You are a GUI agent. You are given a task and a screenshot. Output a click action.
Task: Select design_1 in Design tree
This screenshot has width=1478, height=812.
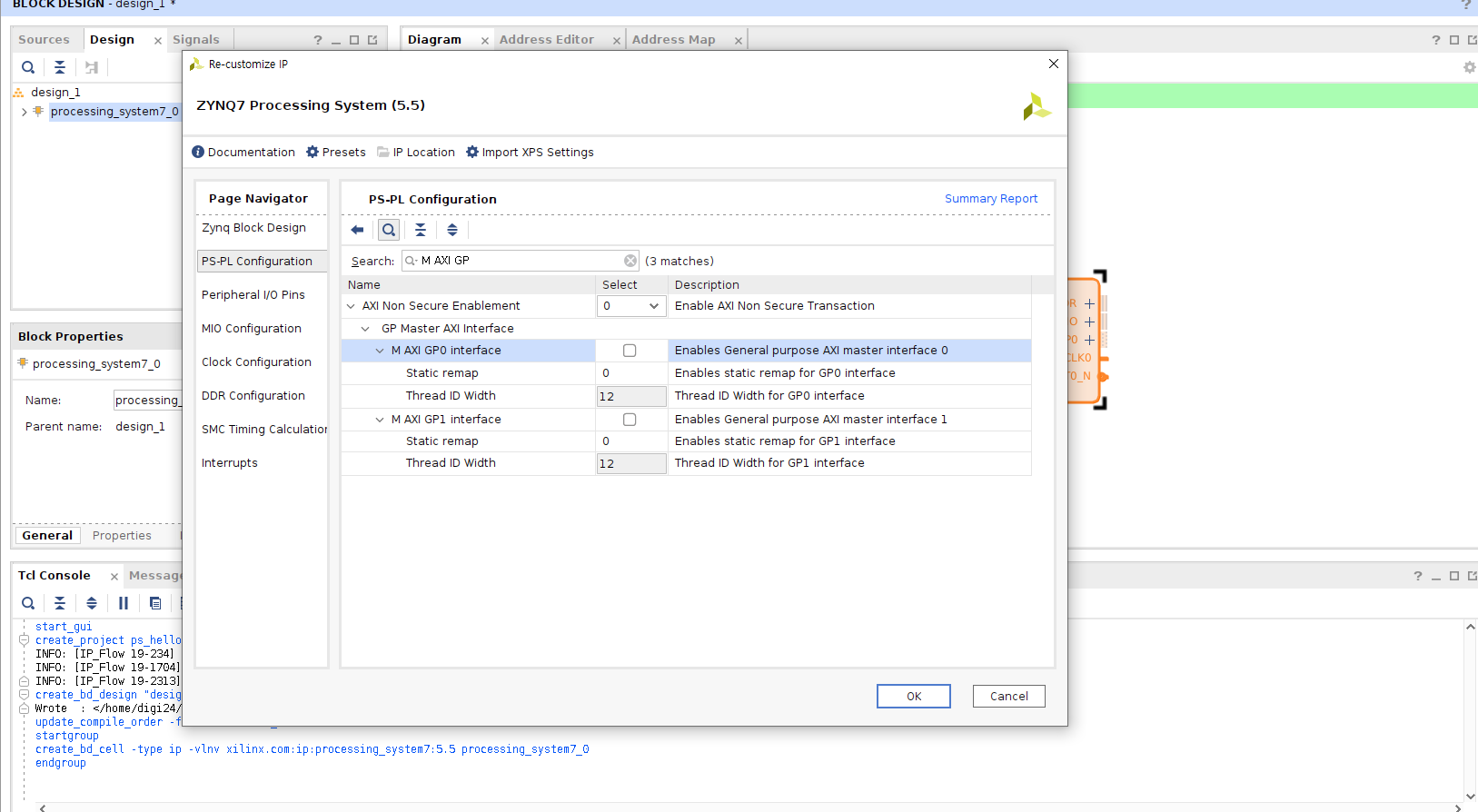55,93
